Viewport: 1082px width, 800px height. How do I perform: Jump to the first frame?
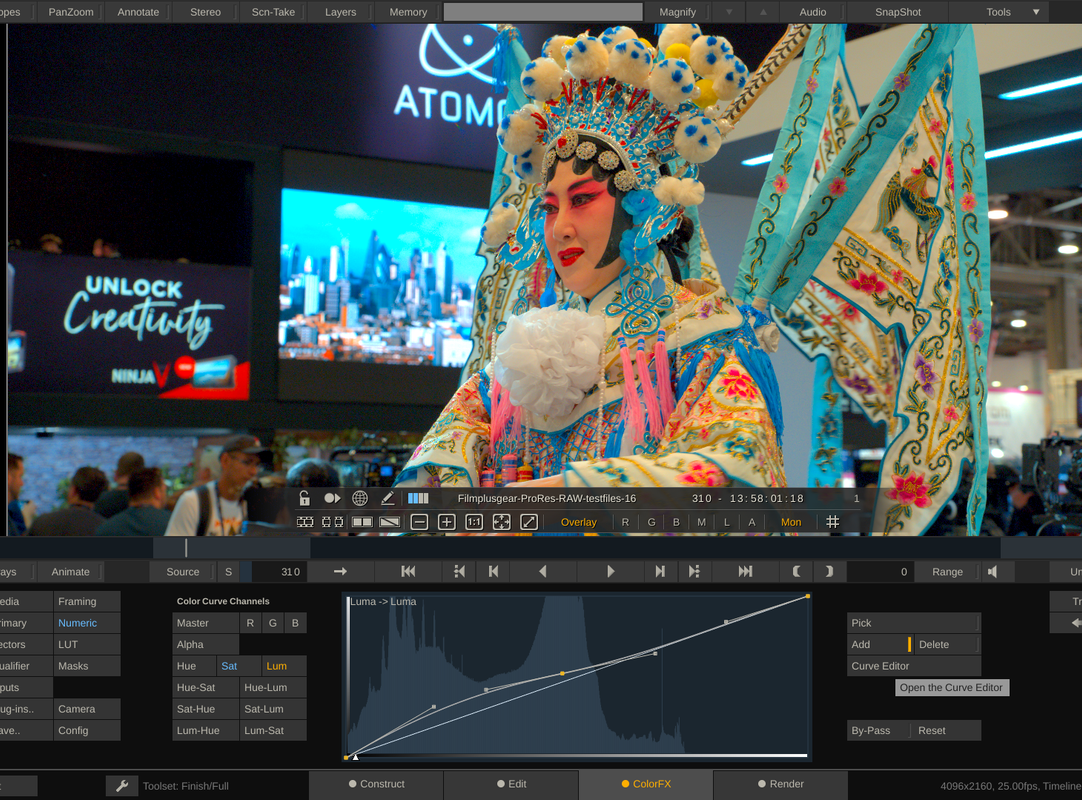coord(409,572)
